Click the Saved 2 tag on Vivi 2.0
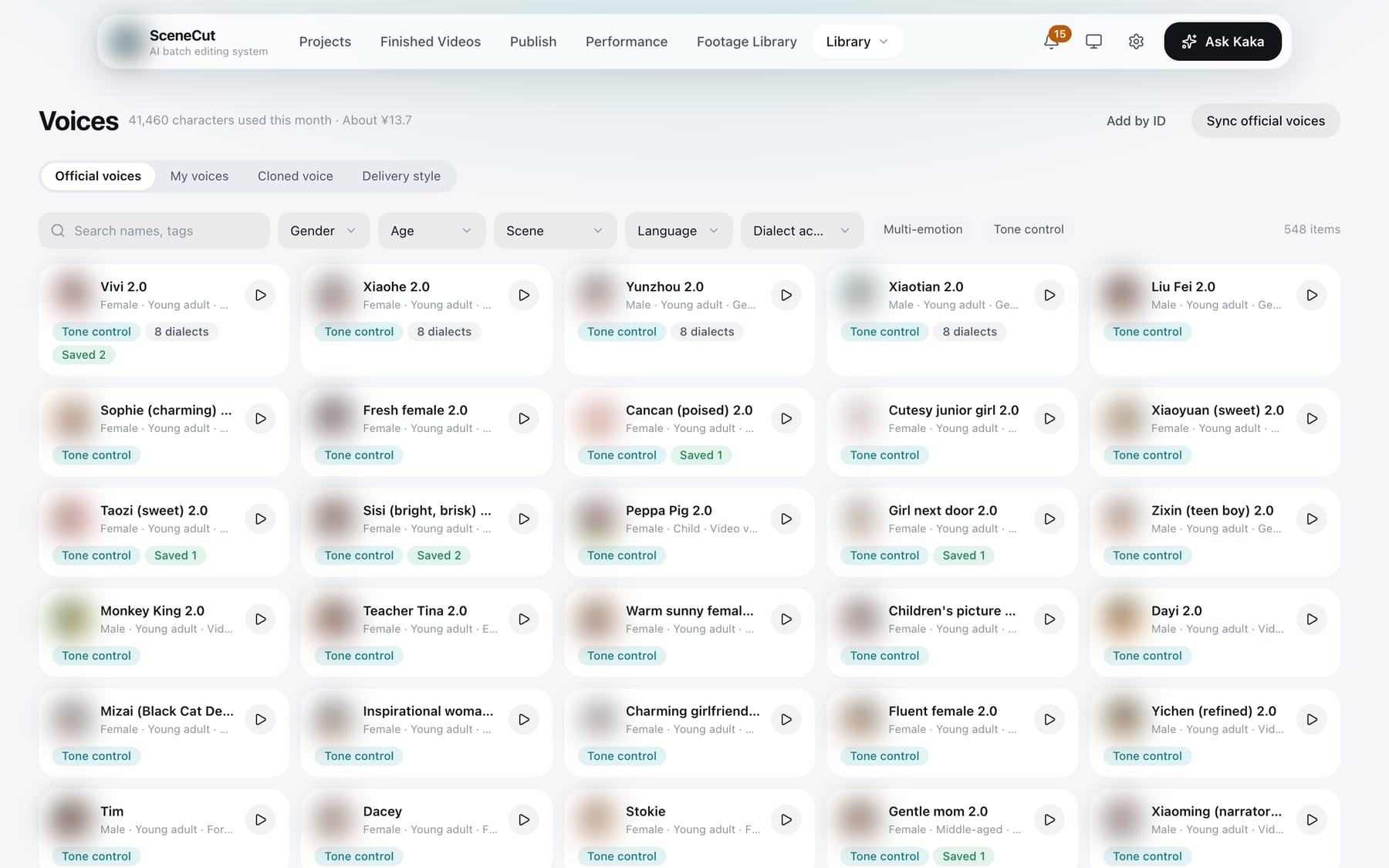Screen dimensions: 1389x868 pos(83,355)
